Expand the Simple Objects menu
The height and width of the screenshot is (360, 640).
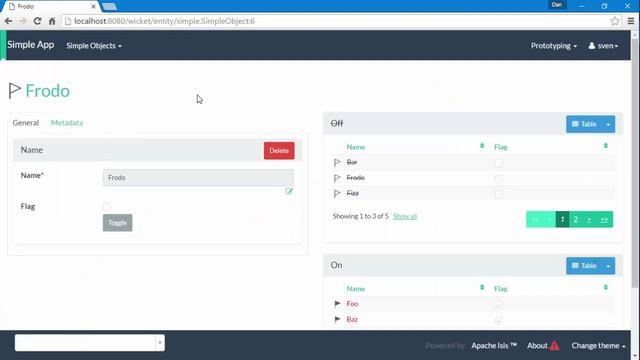tap(94, 46)
